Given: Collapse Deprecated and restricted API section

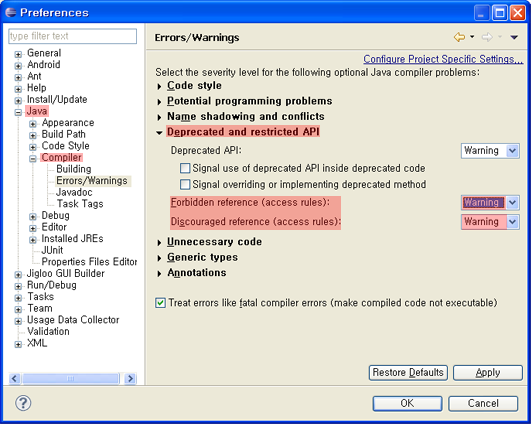Looking at the screenshot, I should coord(159,133).
